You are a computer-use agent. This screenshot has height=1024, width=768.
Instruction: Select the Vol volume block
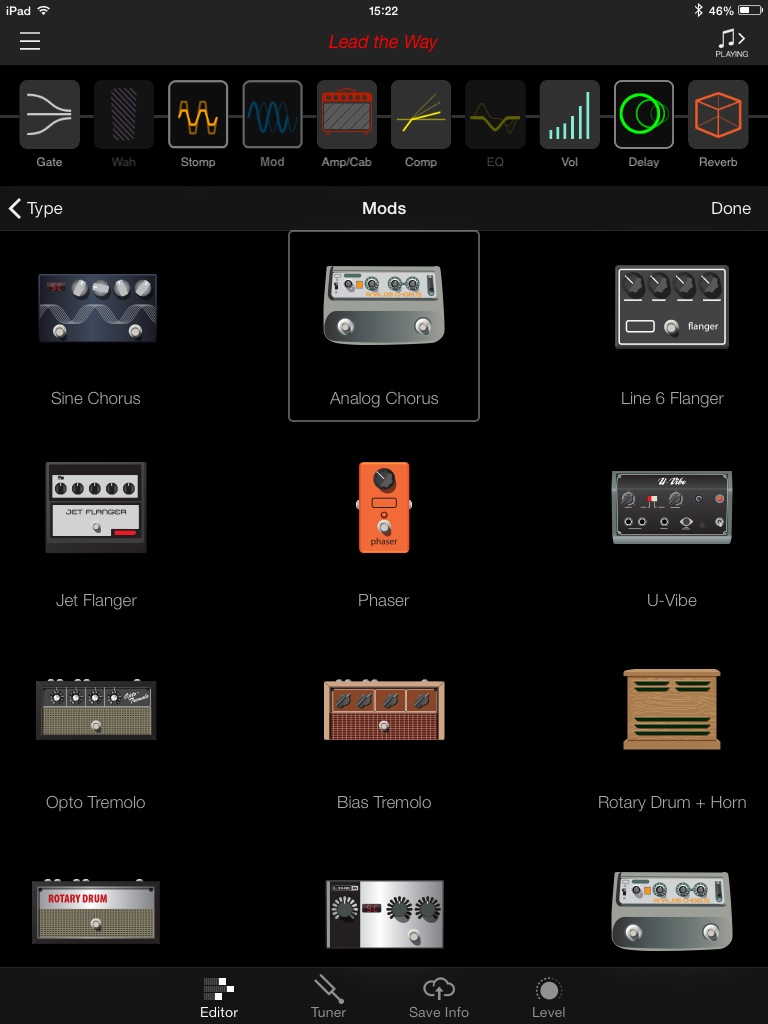click(x=569, y=115)
